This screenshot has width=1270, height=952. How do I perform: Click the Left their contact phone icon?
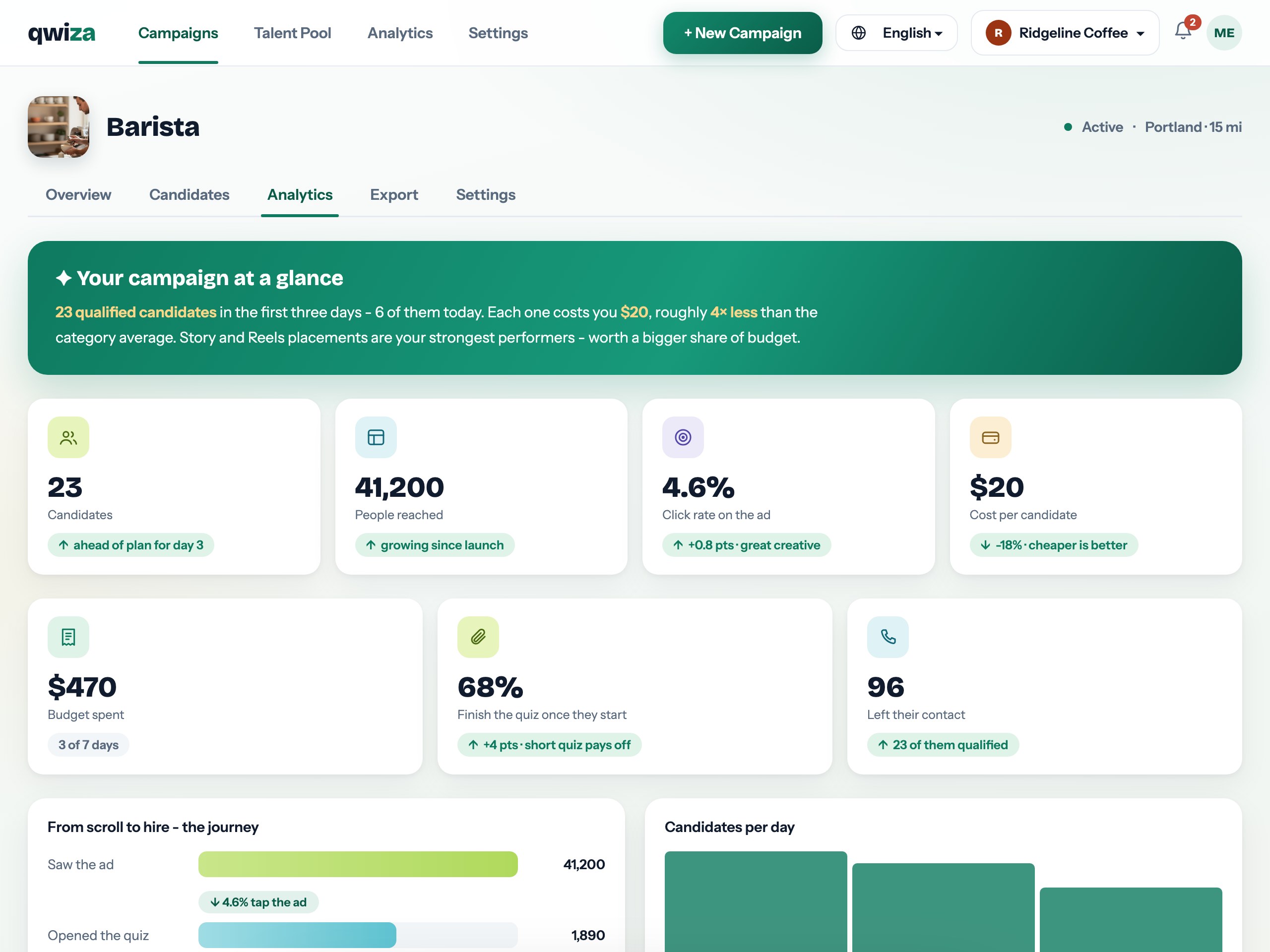coord(888,637)
